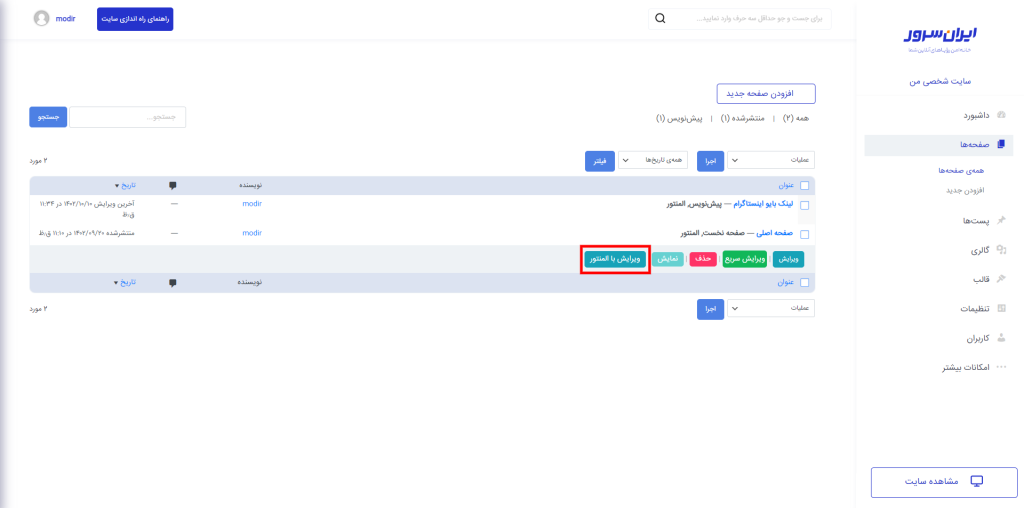The image size is (1024, 508).
Task: Click the pin icon next to پست‌ها
Action: [x=1002, y=220]
